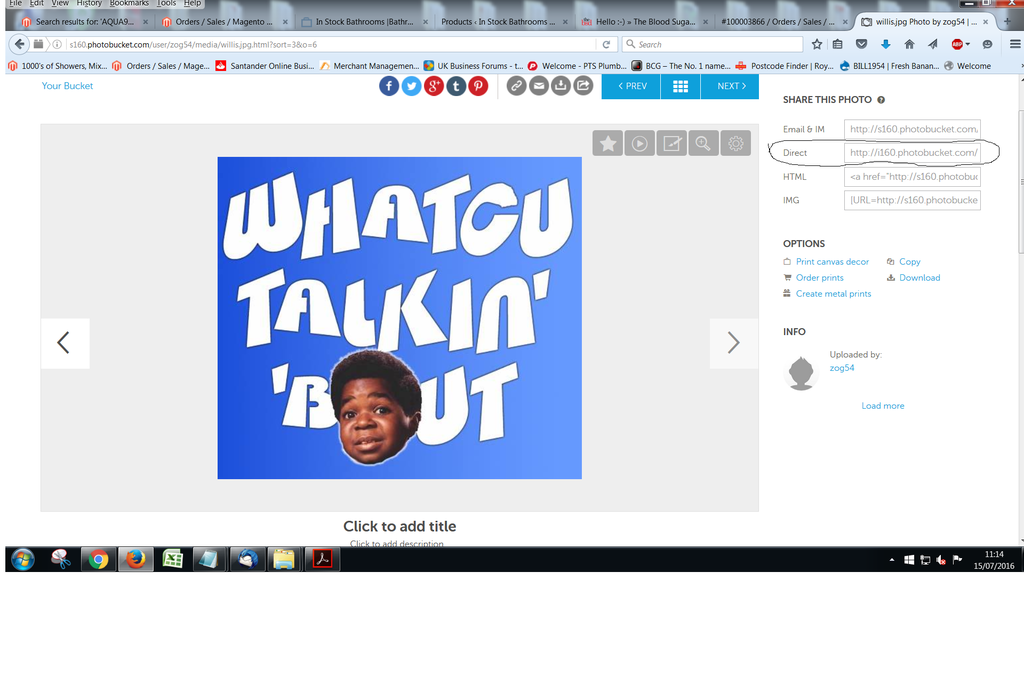Screen dimensions: 1024x683
Task: Click the round share arrow icon
Action: click(x=583, y=86)
